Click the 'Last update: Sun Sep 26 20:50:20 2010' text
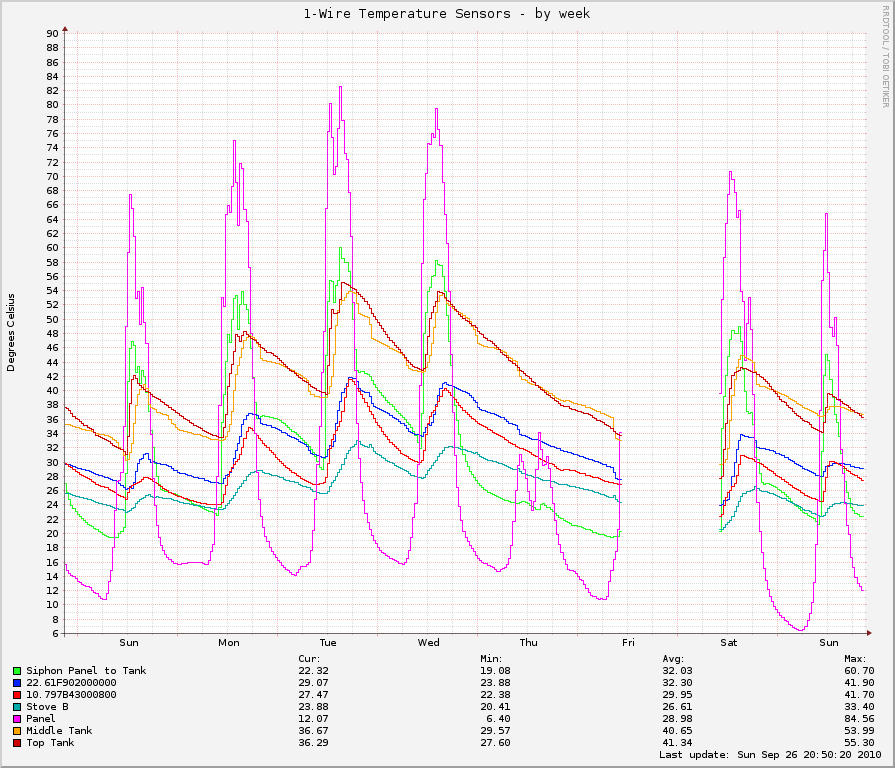 pos(771,755)
